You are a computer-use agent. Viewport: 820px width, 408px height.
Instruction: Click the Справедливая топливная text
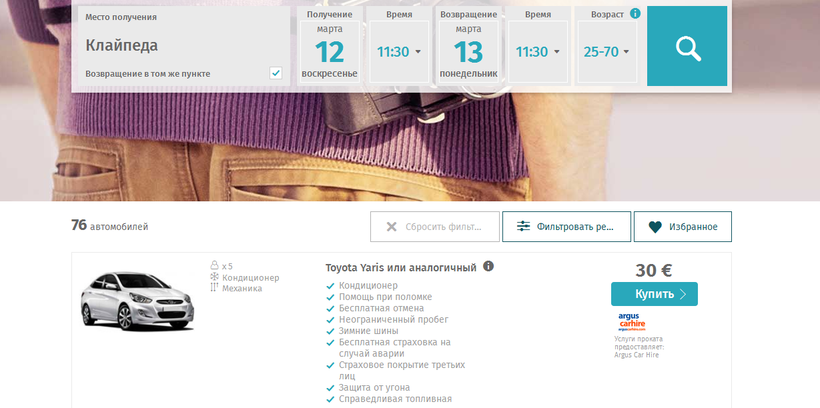tap(395, 399)
